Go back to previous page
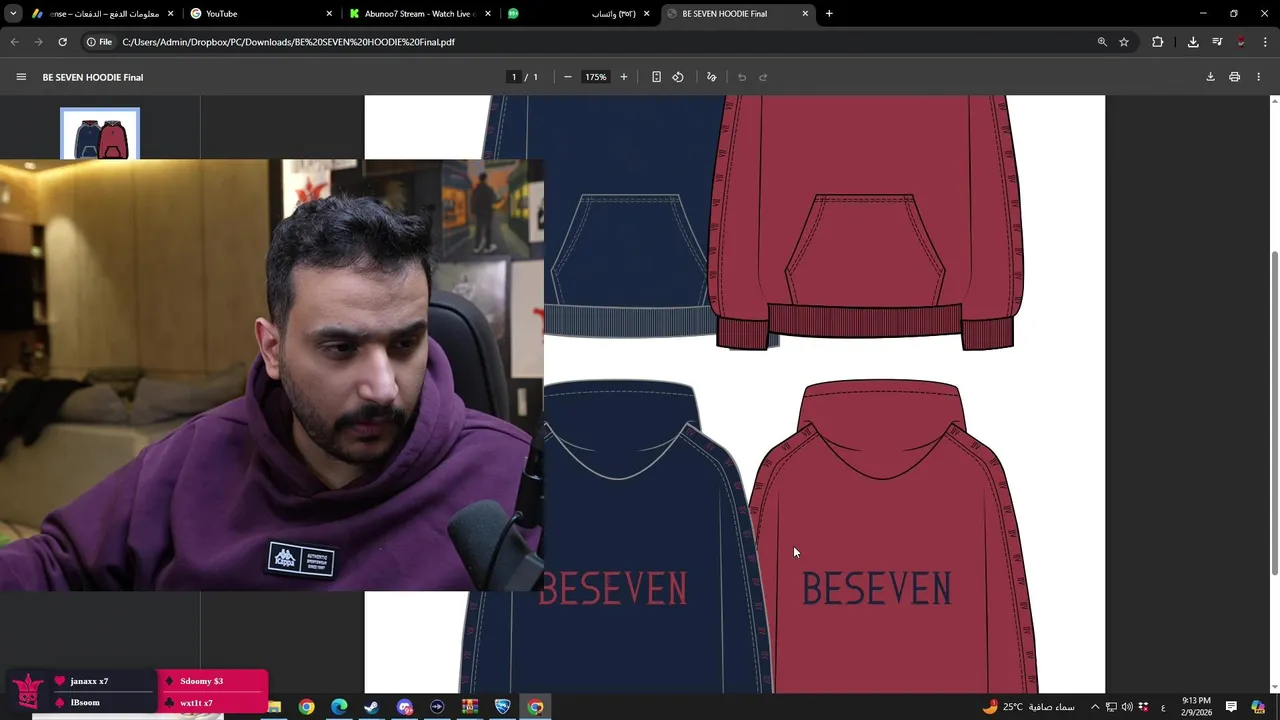This screenshot has height=720, width=1280. (x=14, y=42)
